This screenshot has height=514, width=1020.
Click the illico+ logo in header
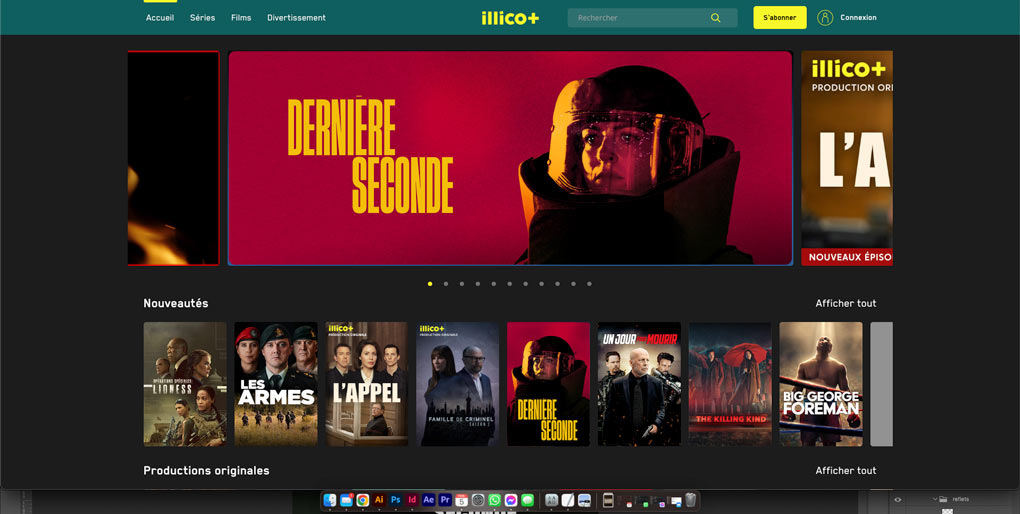(510, 18)
